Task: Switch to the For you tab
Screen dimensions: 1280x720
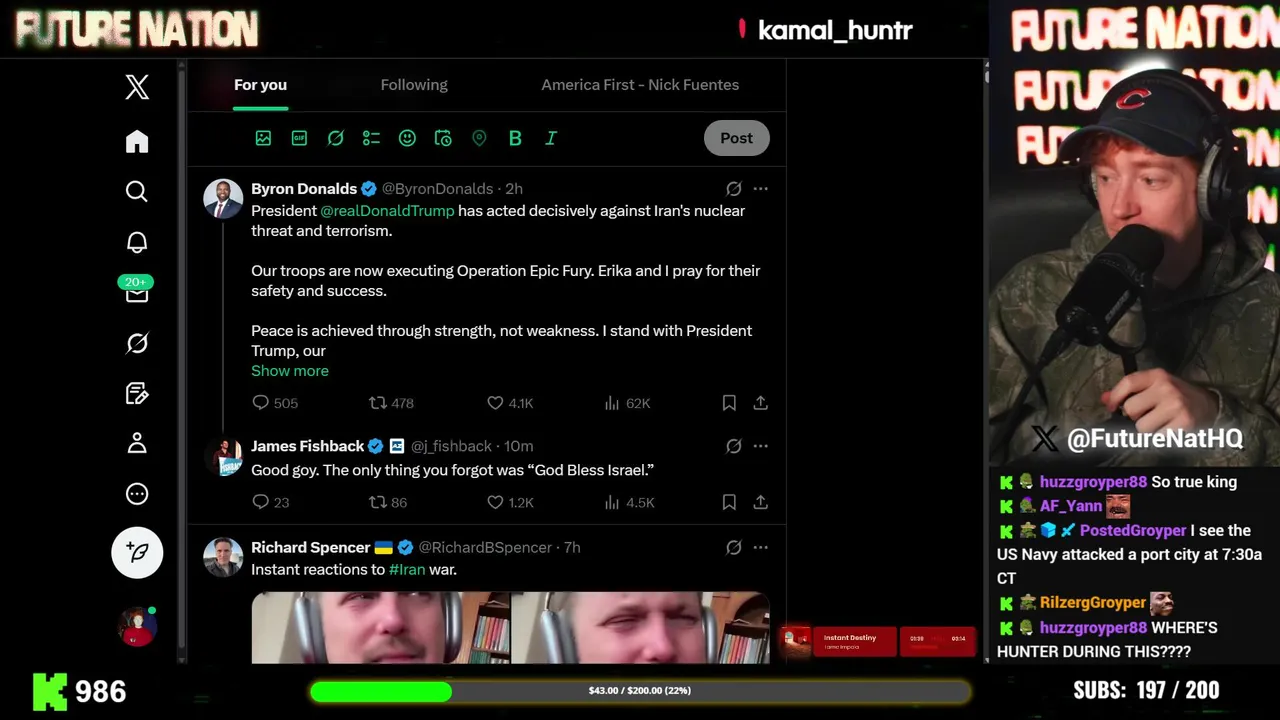Action: pos(260,85)
